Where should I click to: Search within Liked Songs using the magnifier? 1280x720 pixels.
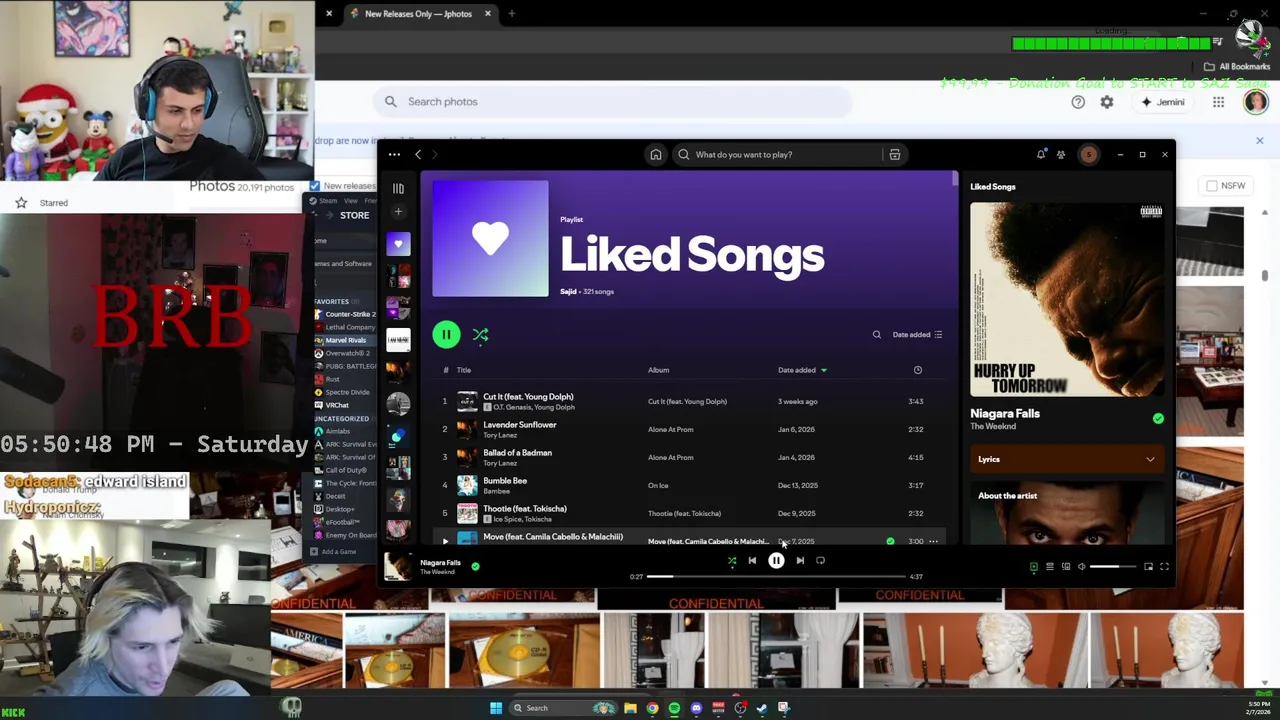click(x=877, y=335)
